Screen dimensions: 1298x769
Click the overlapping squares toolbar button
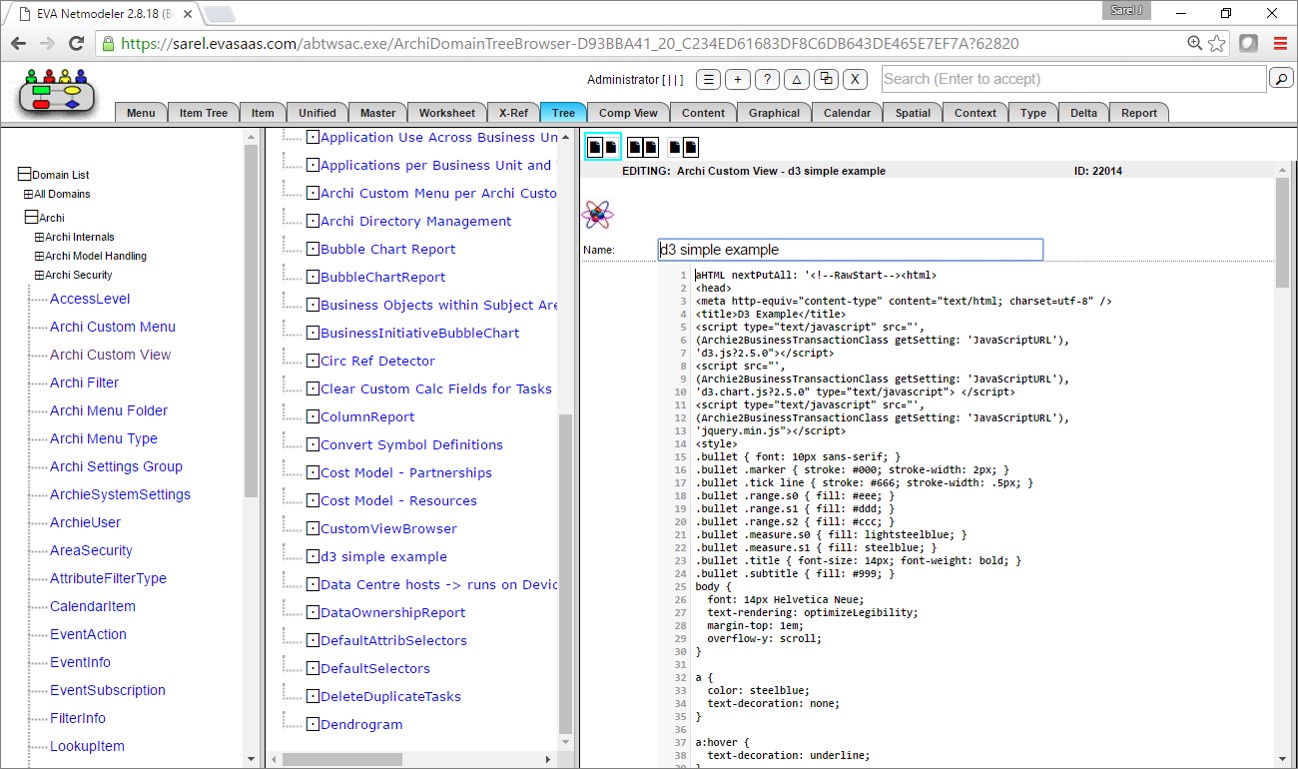click(826, 80)
